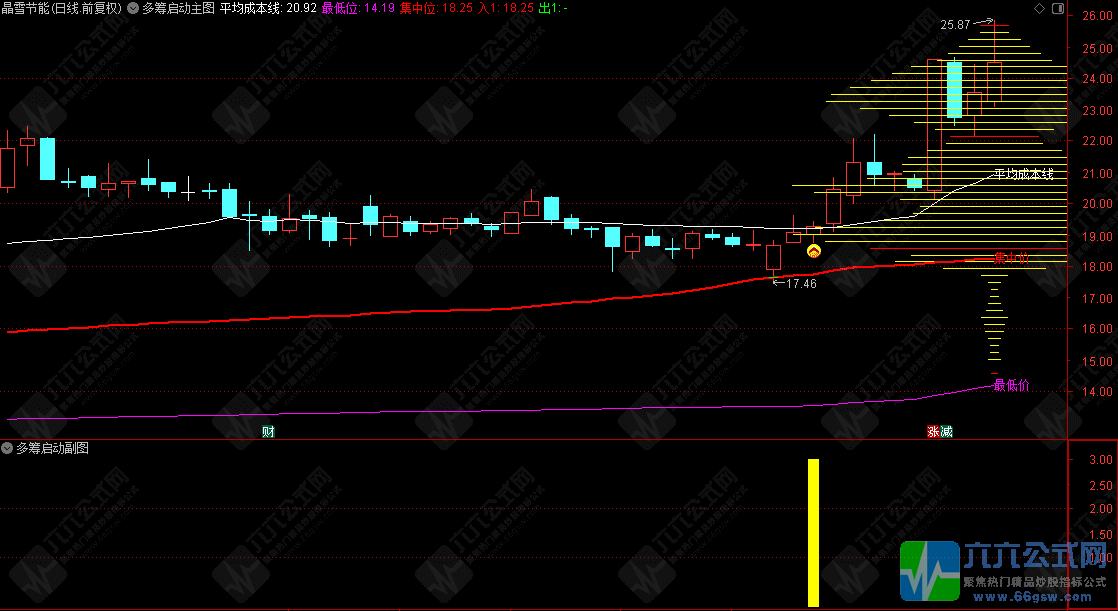
Task: Open the main chart indicator dropdown arrow
Action: coord(134,9)
